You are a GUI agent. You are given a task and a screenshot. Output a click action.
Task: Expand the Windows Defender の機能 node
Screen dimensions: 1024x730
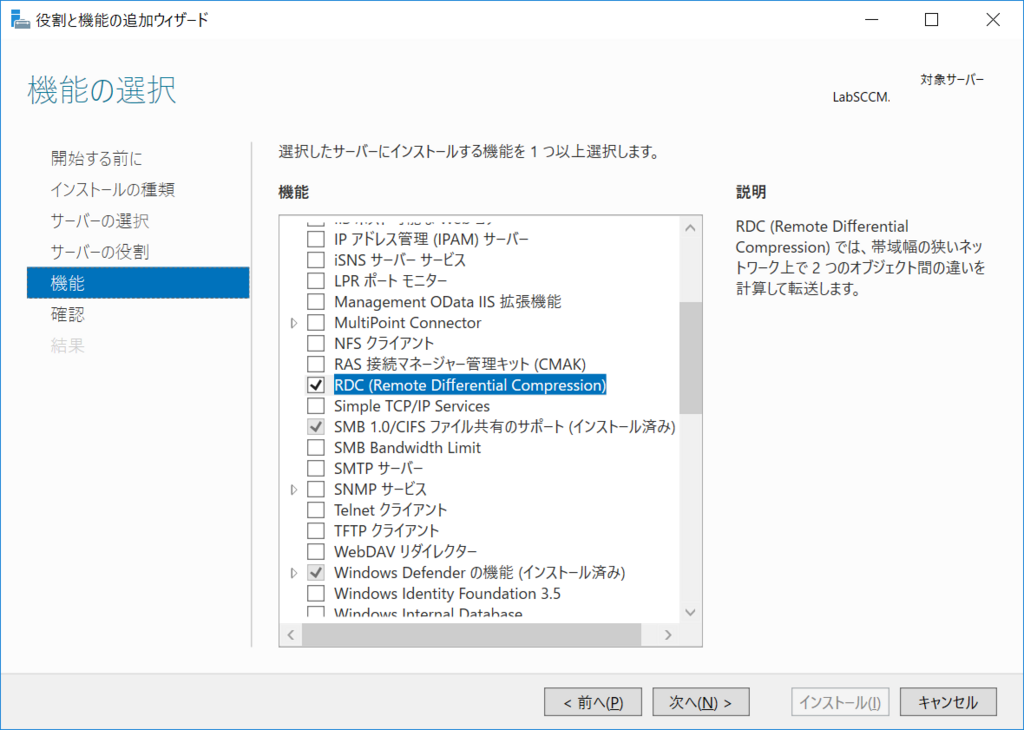click(x=294, y=573)
